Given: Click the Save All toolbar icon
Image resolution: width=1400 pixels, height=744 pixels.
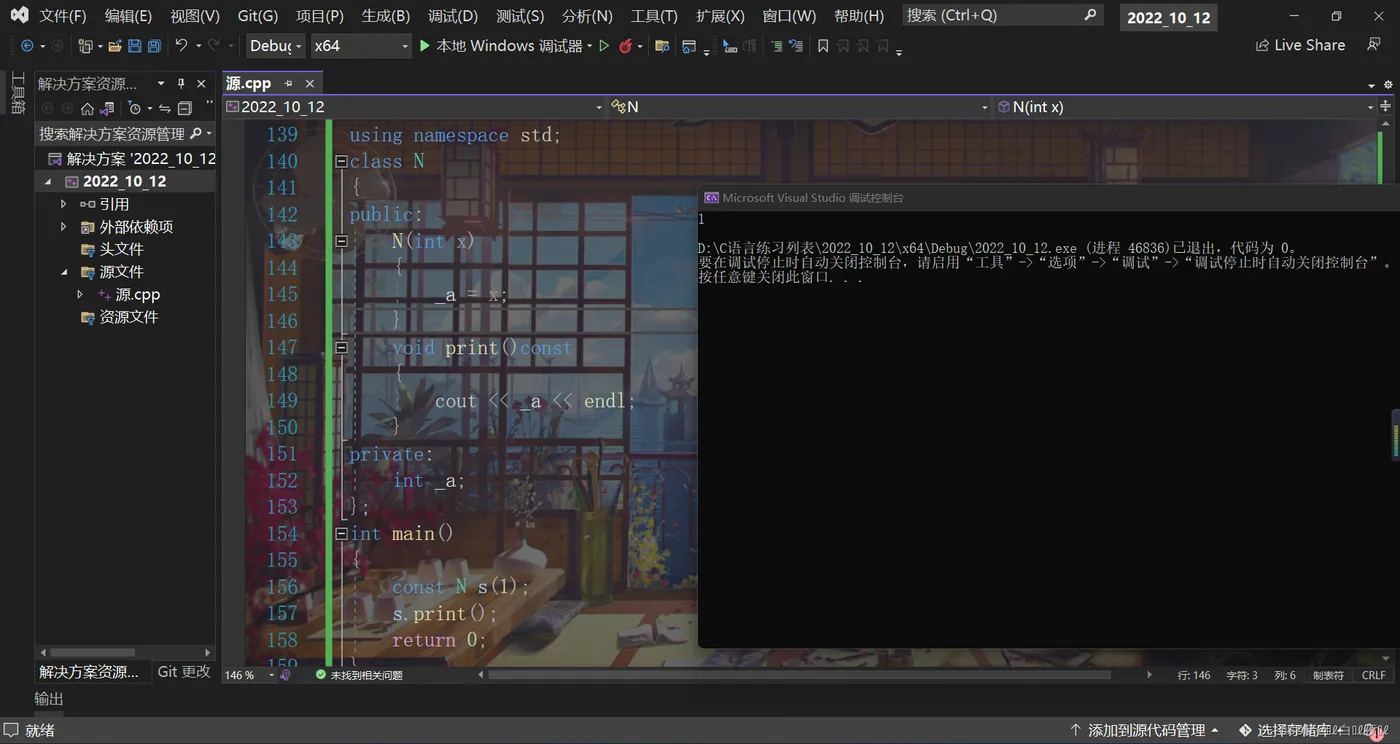Looking at the screenshot, I should pos(154,46).
